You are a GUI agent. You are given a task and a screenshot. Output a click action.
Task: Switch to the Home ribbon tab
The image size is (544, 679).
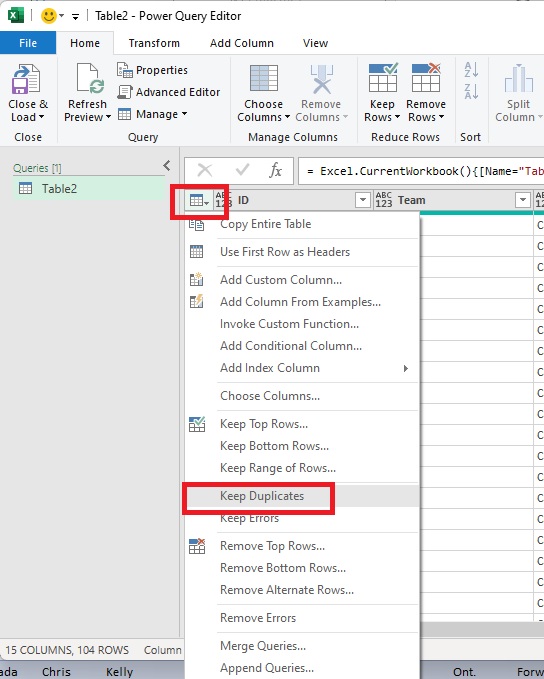[85, 43]
